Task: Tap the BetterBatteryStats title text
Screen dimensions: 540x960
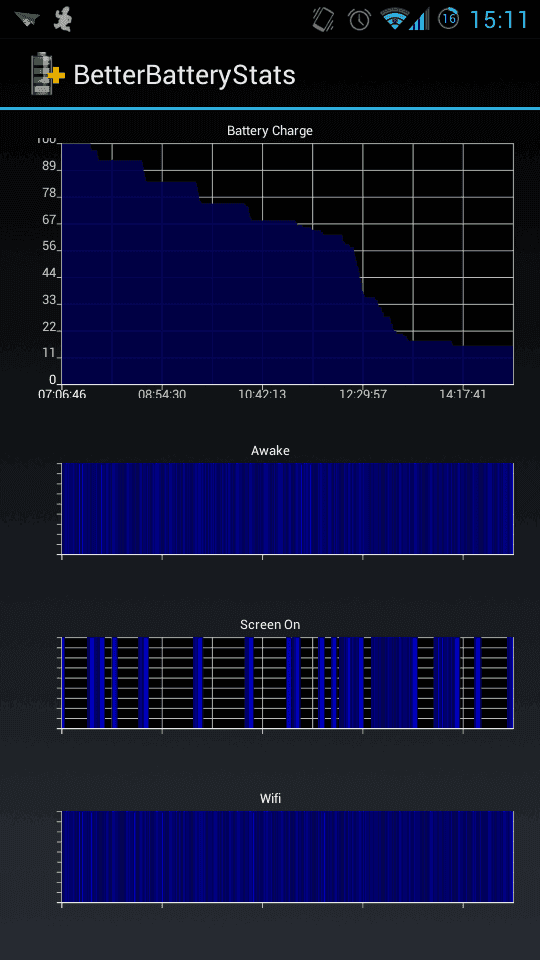Action: (x=184, y=75)
